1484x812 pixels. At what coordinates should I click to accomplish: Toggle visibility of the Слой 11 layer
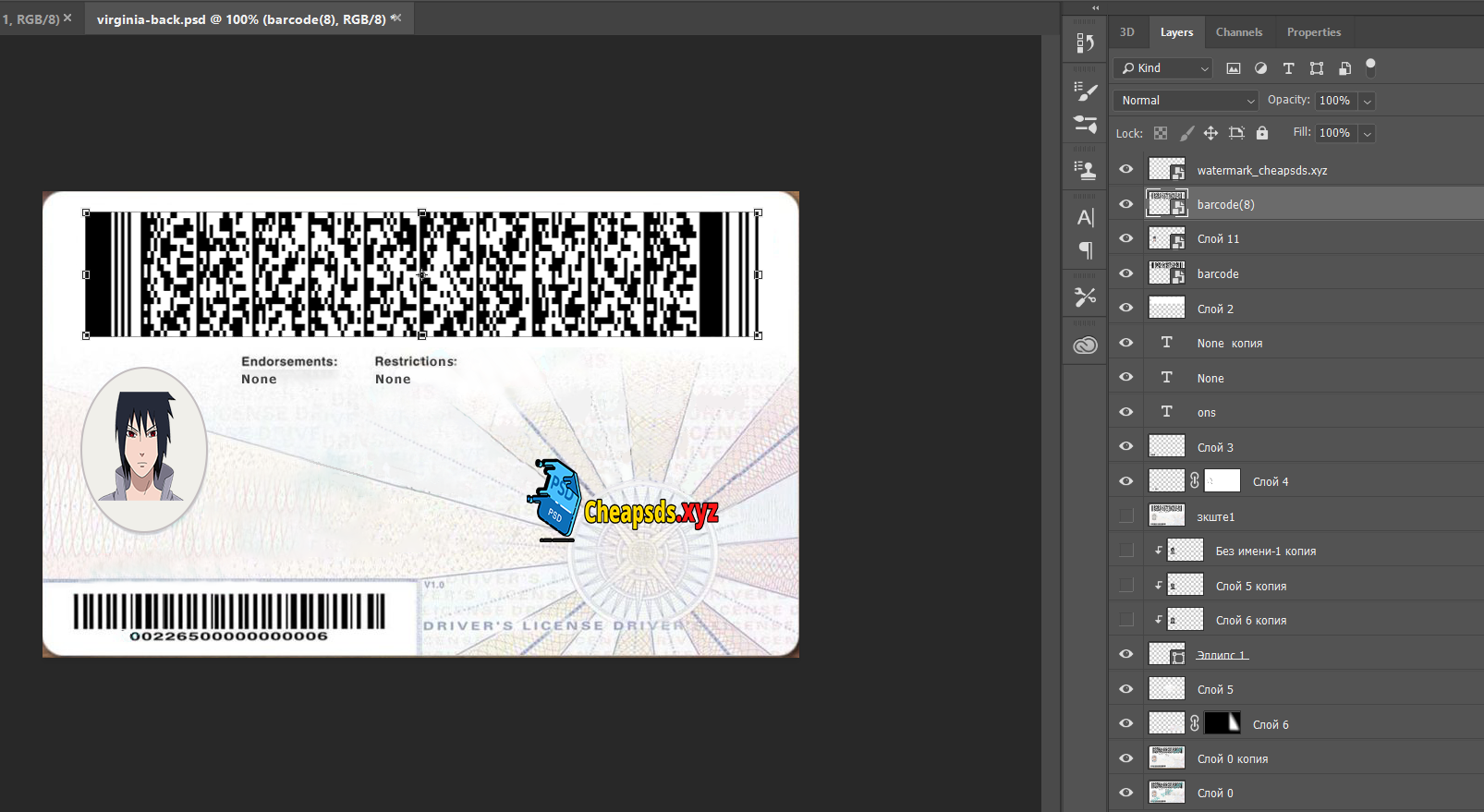pos(1125,238)
